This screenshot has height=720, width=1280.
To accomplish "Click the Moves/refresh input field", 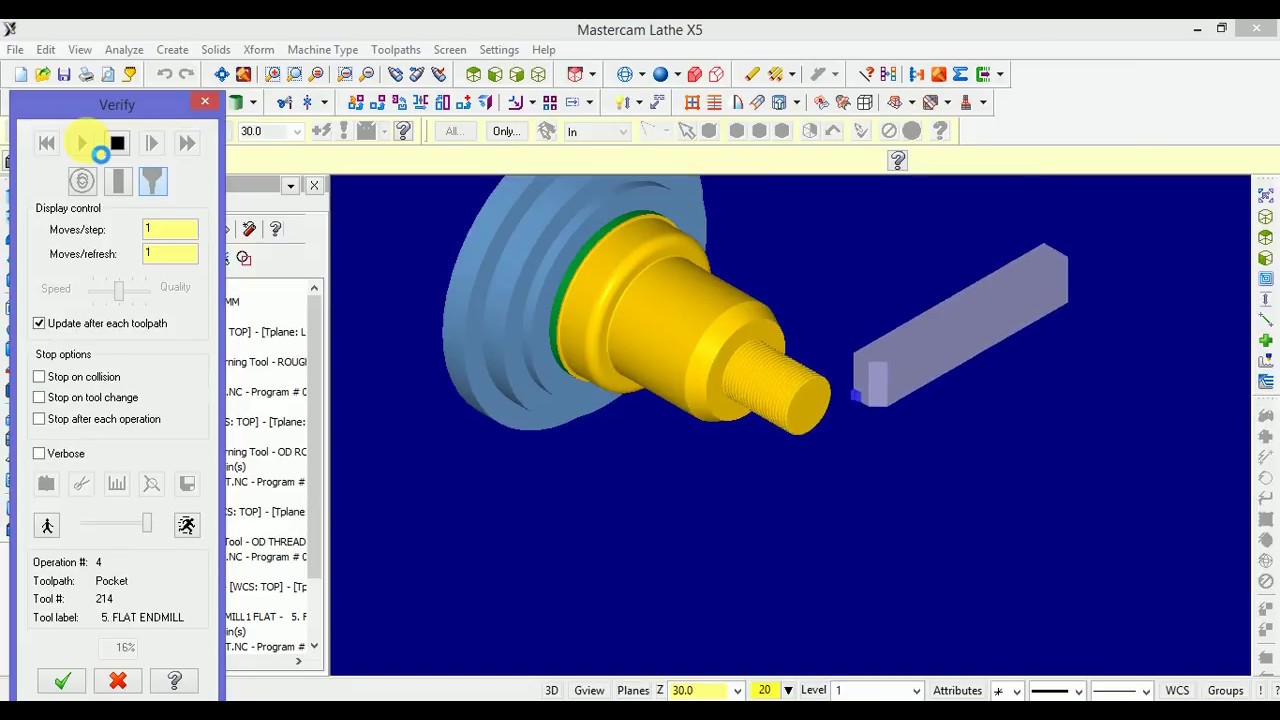I will point(170,254).
